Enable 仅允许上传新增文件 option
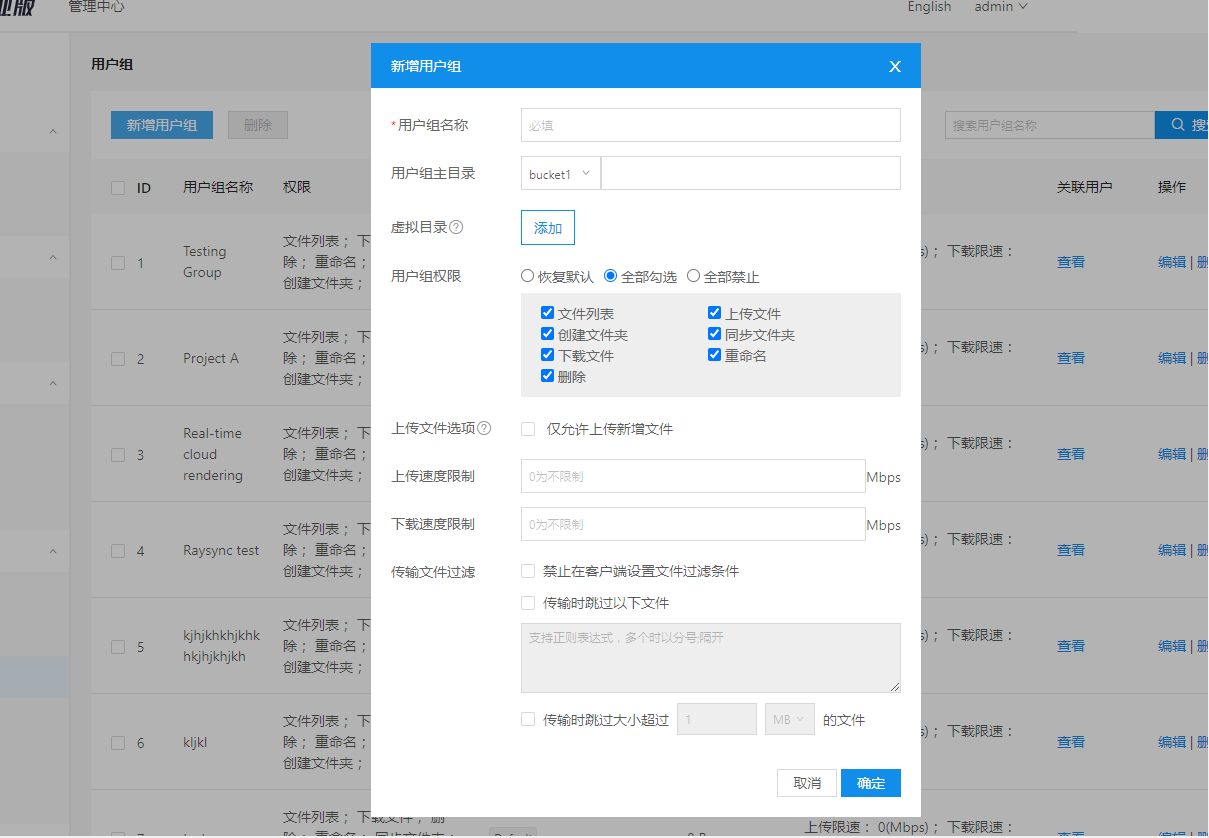 click(527, 428)
